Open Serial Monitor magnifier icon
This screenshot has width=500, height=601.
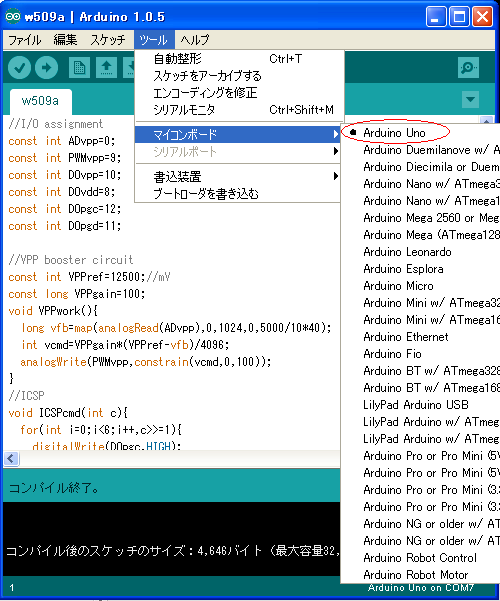click(x=468, y=68)
